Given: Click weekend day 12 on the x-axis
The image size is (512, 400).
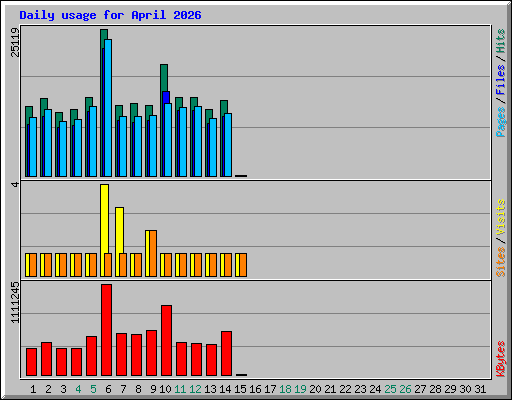Looking at the screenshot, I should (195, 389).
